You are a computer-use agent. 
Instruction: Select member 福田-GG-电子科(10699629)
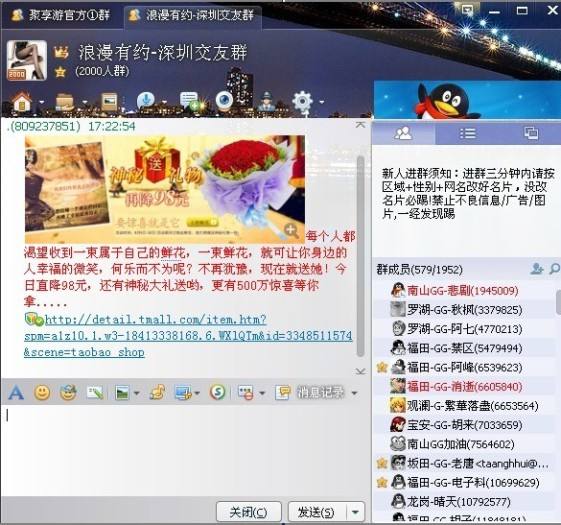point(465,483)
